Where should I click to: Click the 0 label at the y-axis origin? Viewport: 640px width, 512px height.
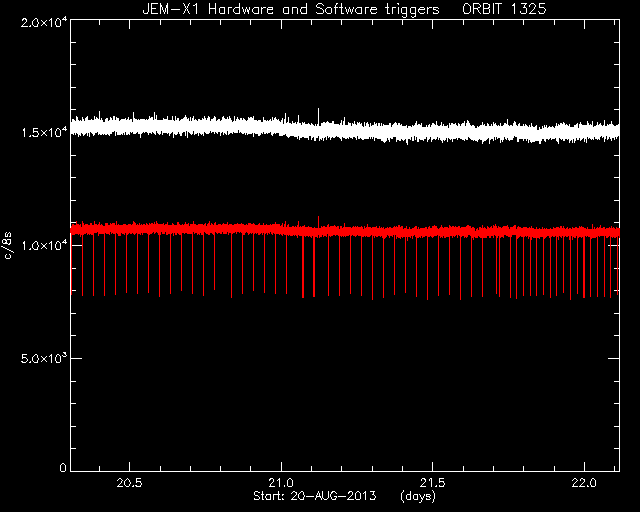pos(63,467)
